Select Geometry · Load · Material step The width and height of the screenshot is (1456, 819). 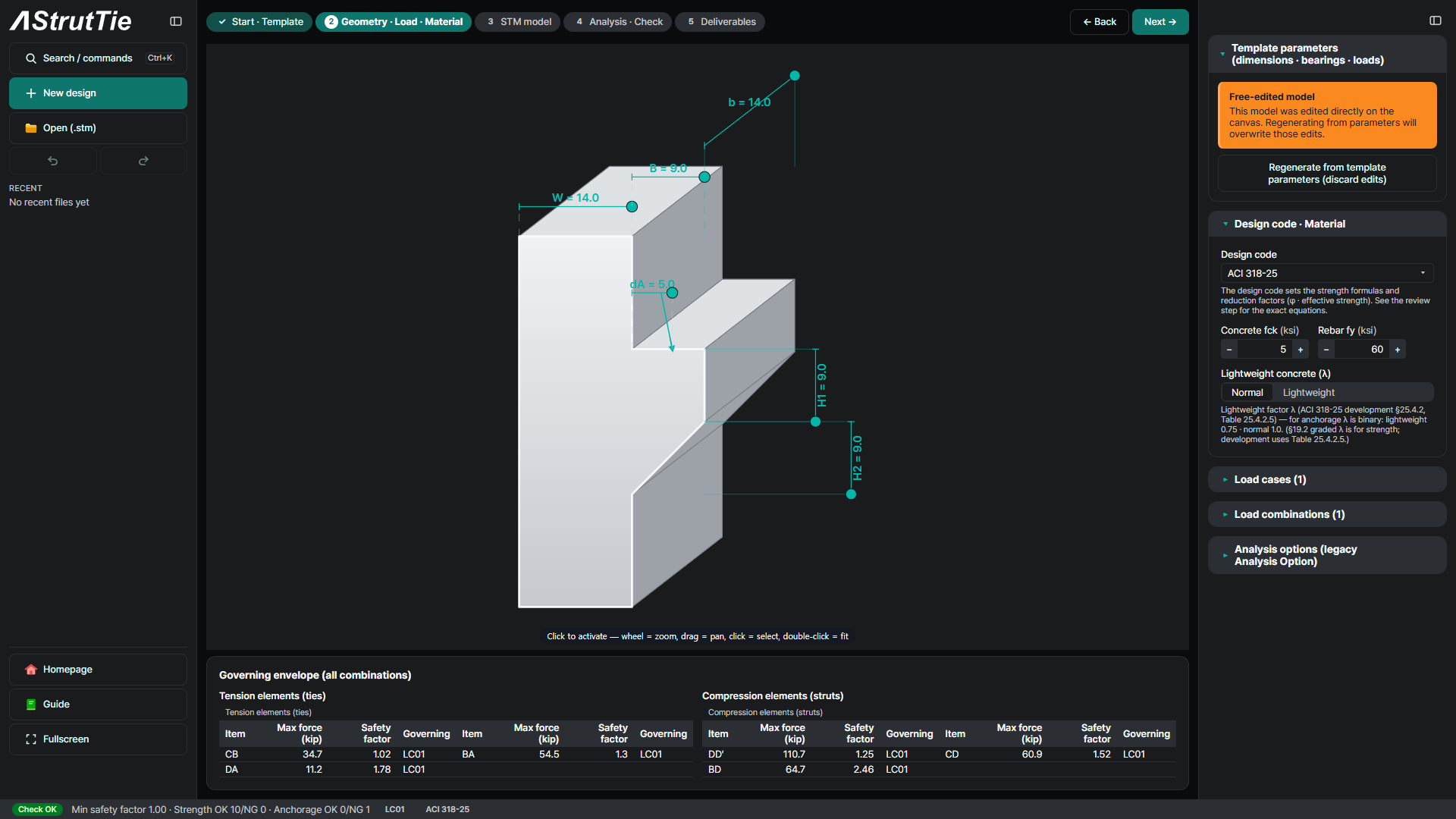click(x=394, y=22)
